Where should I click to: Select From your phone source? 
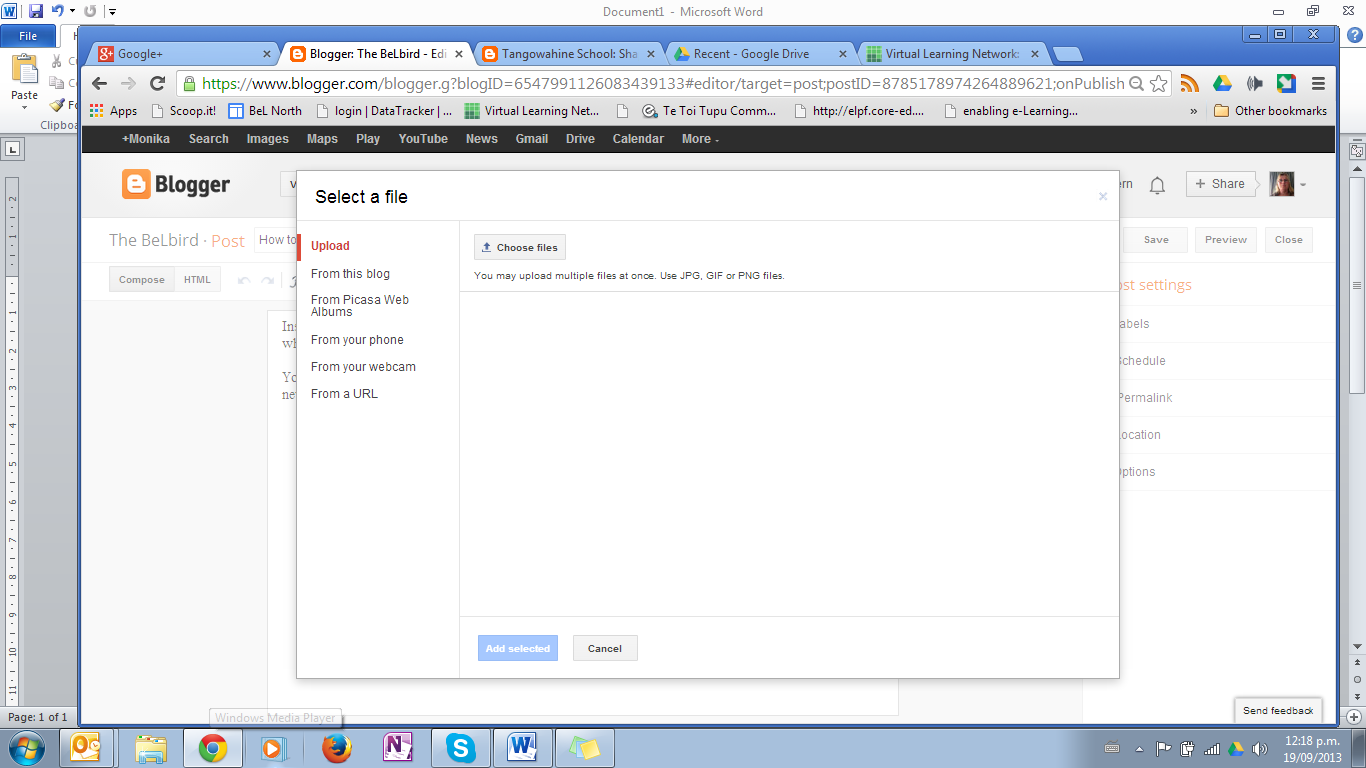357,340
